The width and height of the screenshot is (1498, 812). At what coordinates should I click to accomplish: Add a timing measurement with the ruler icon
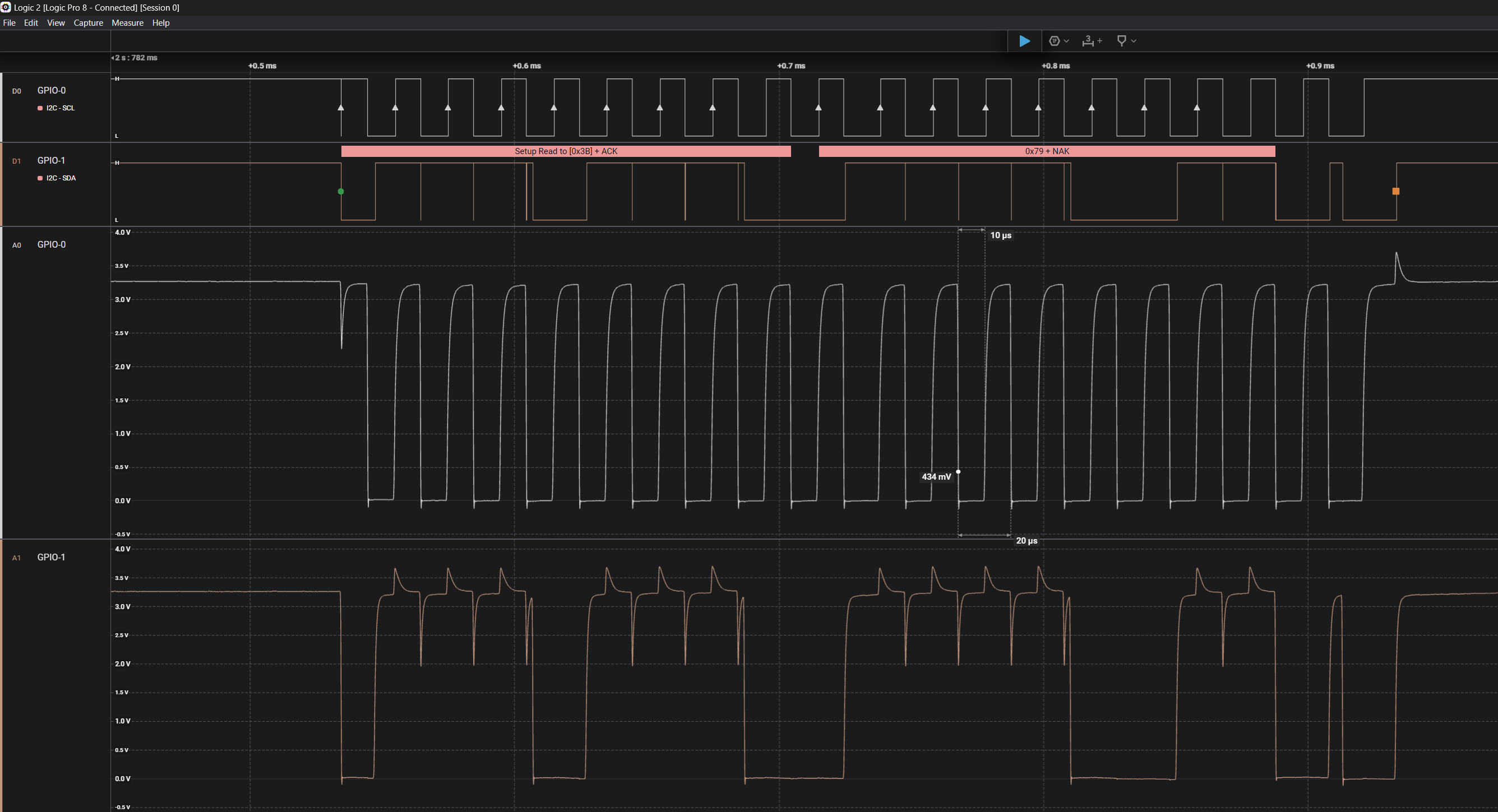pyautogui.click(x=1092, y=41)
